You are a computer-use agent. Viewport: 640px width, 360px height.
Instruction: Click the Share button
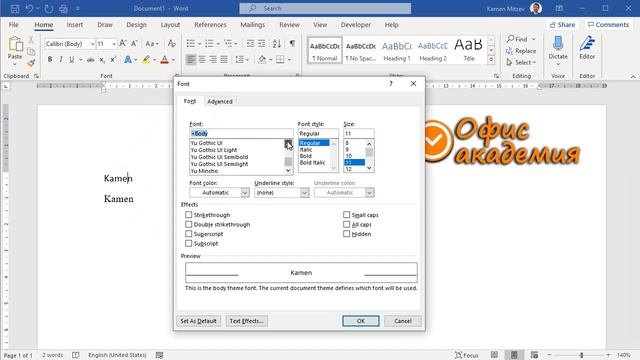pyautogui.click(x=562, y=24)
